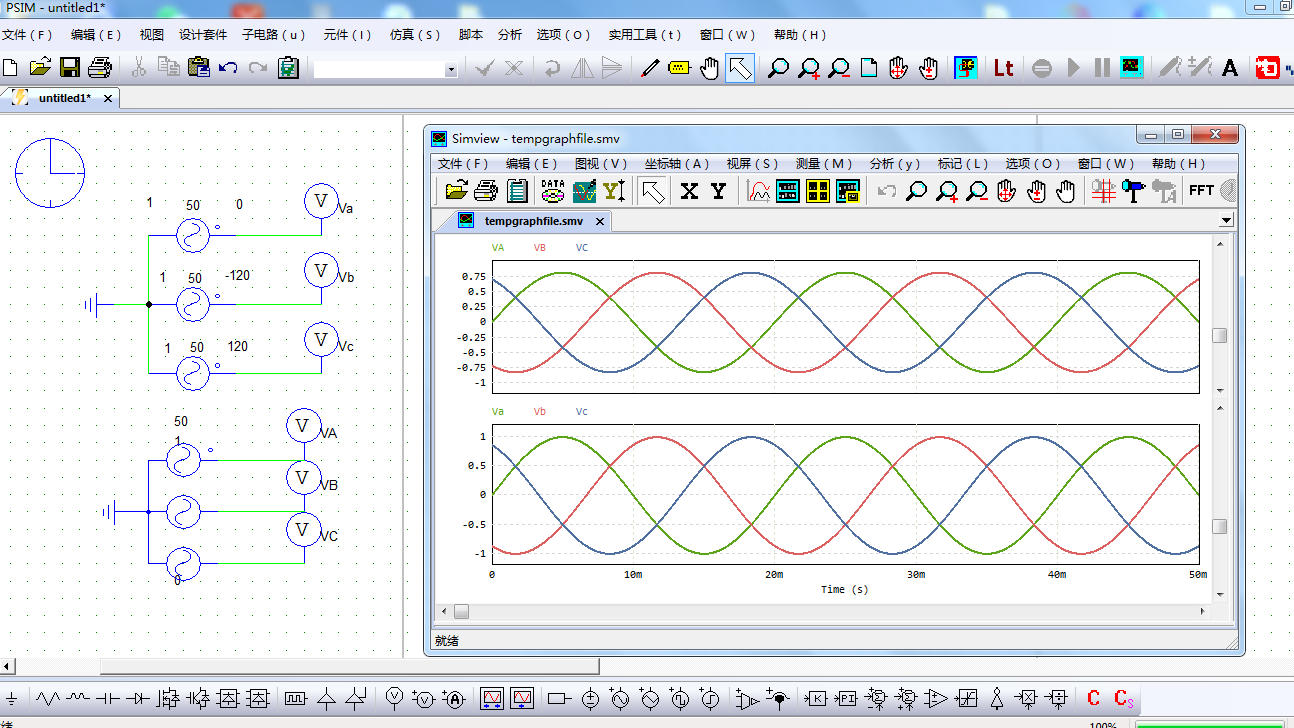The image size is (1294, 728).
Task: Run simulation with the play icon
Action: point(1074,68)
